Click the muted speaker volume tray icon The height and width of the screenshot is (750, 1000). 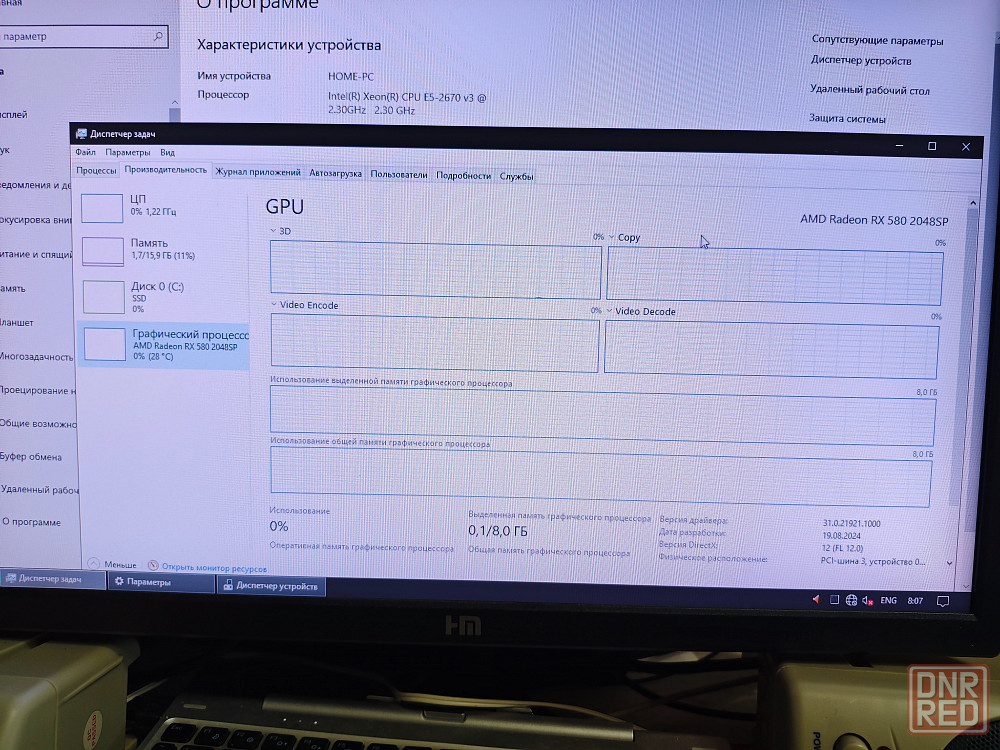(x=867, y=600)
